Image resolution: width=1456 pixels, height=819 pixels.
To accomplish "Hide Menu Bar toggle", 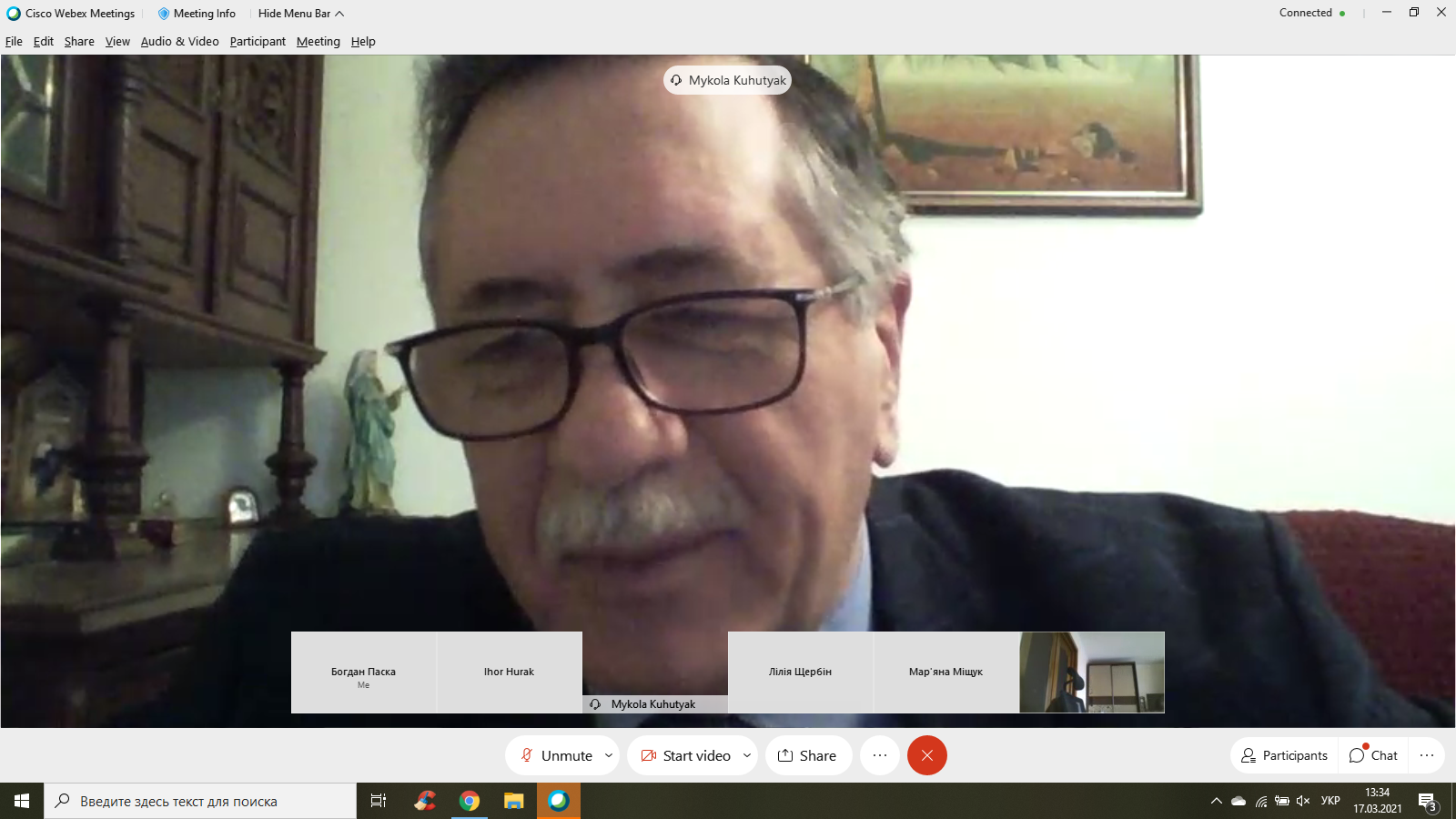I will [x=300, y=14].
